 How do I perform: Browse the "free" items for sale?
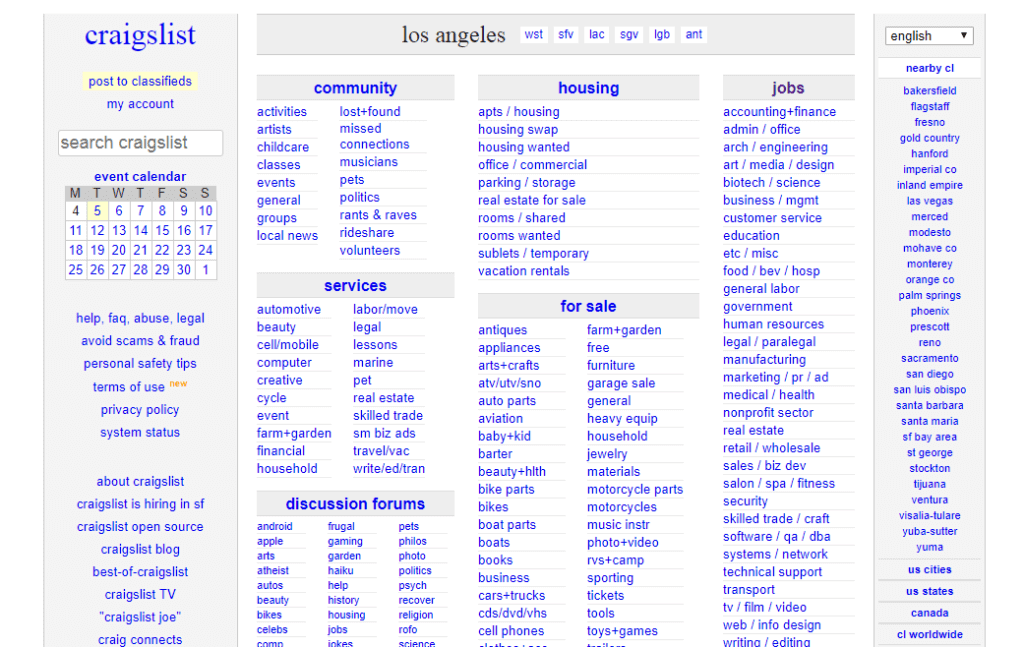pyautogui.click(x=597, y=347)
